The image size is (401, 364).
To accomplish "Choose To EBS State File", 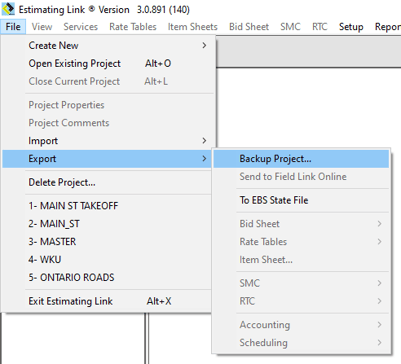I will point(301,200).
